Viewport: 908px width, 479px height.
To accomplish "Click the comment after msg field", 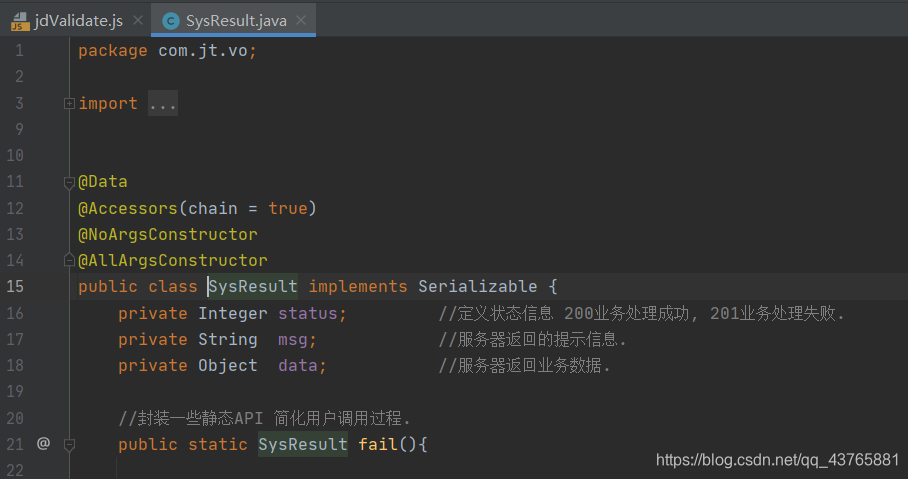I will pyautogui.click(x=532, y=339).
